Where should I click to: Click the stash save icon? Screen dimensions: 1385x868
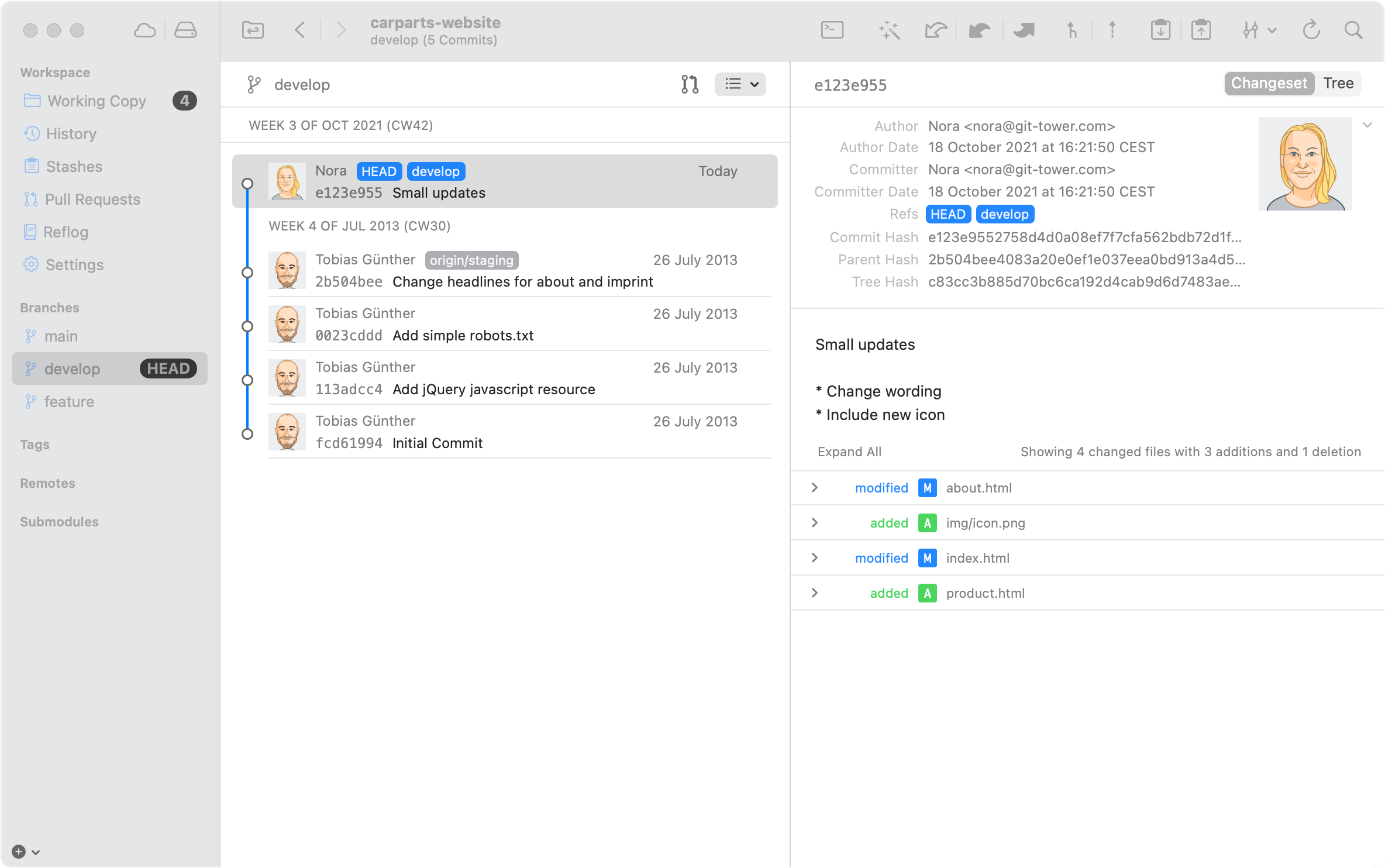coord(1160,30)
